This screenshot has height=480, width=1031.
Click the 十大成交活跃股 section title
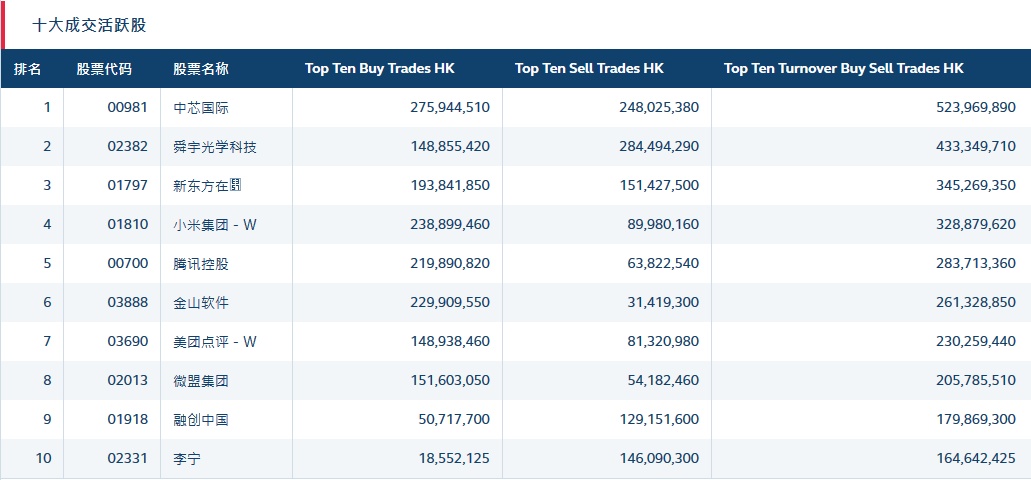click(x=89, y=25)
